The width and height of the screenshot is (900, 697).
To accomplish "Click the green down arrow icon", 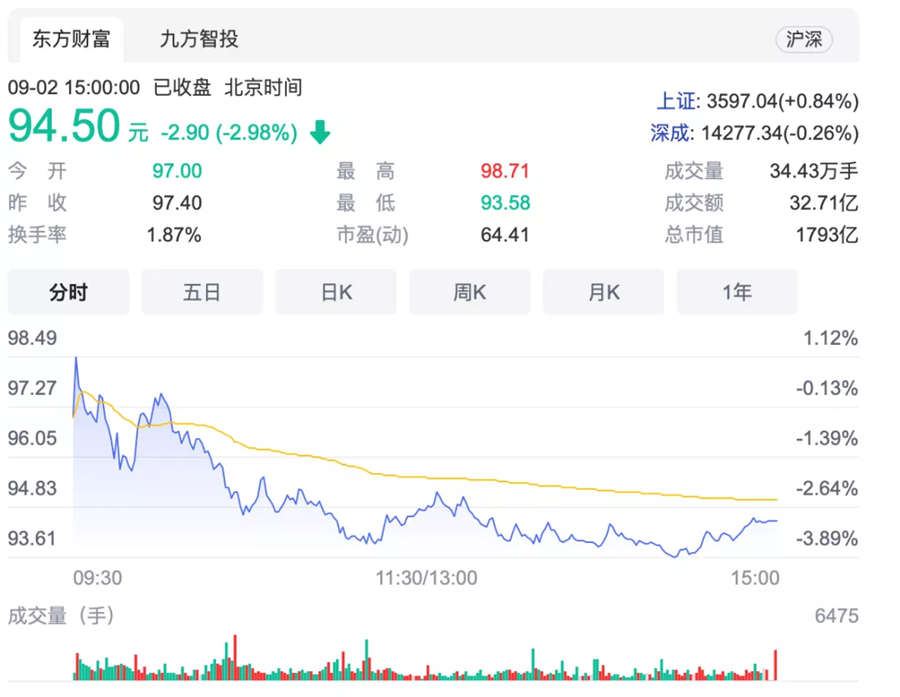I will [320, 132].
